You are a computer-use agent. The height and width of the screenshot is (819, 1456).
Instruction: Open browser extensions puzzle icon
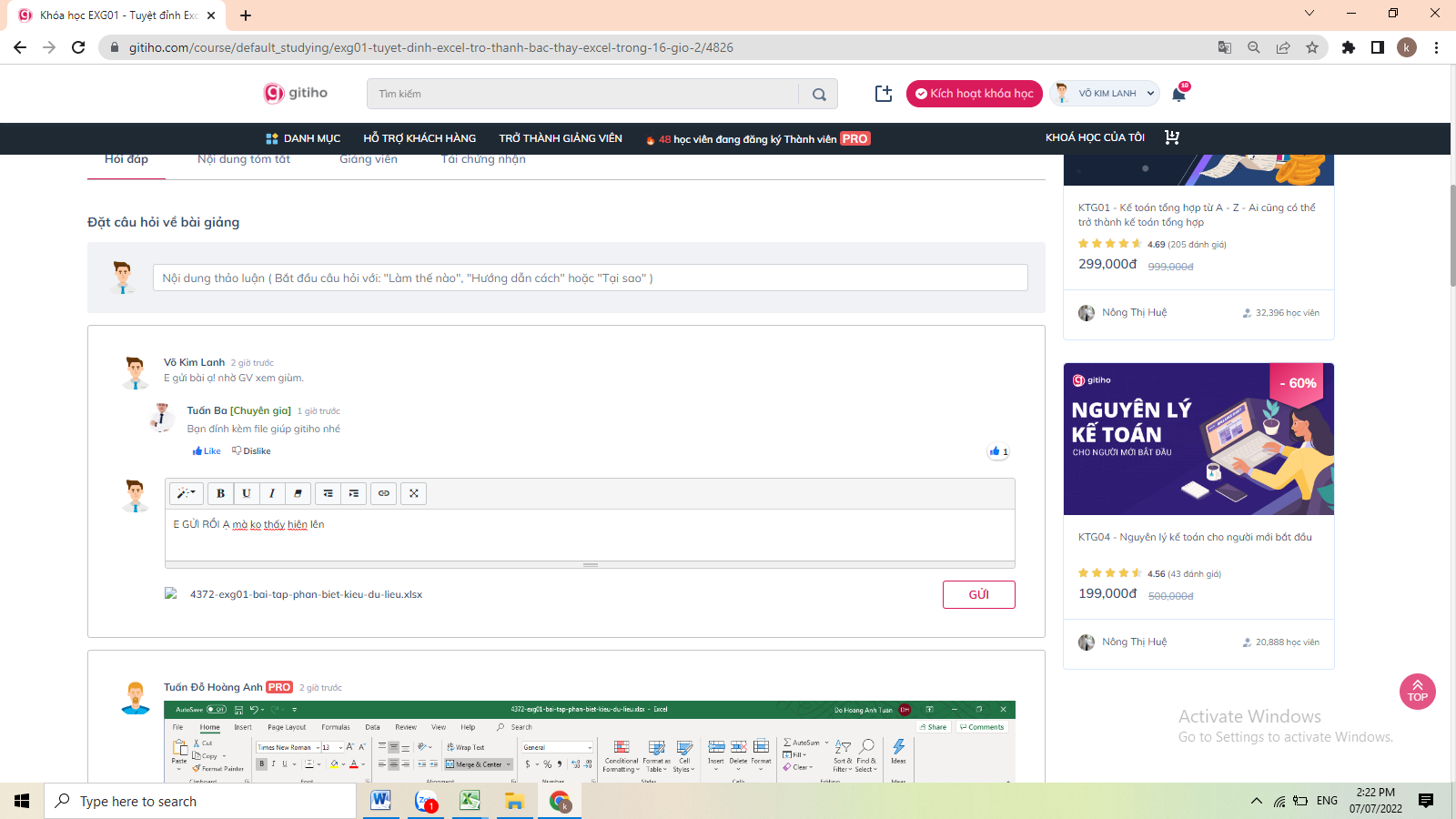click(1349, 47)
